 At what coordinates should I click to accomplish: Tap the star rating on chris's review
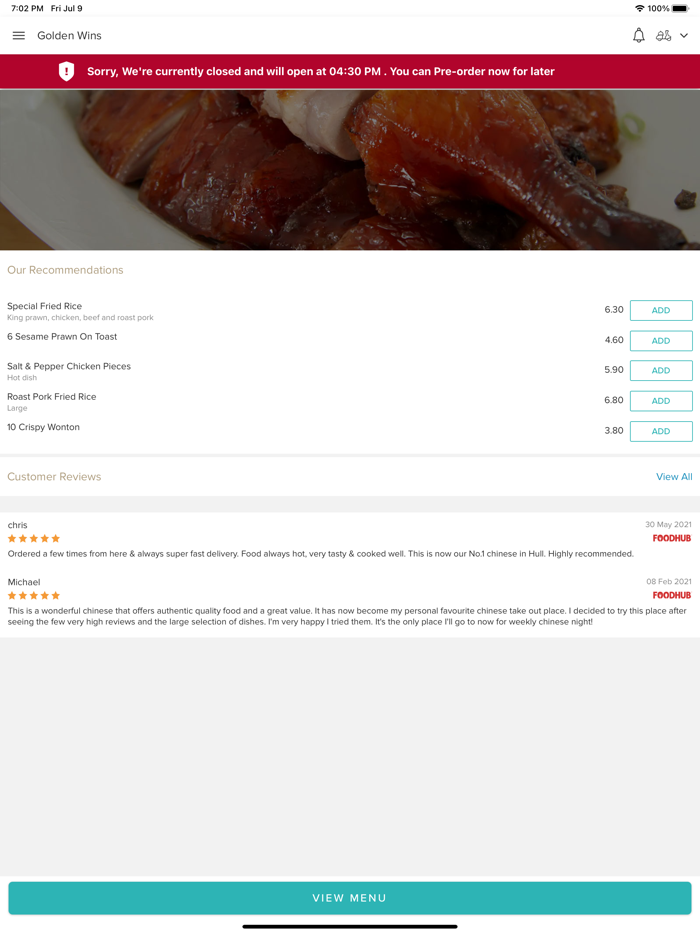point(34,539)
